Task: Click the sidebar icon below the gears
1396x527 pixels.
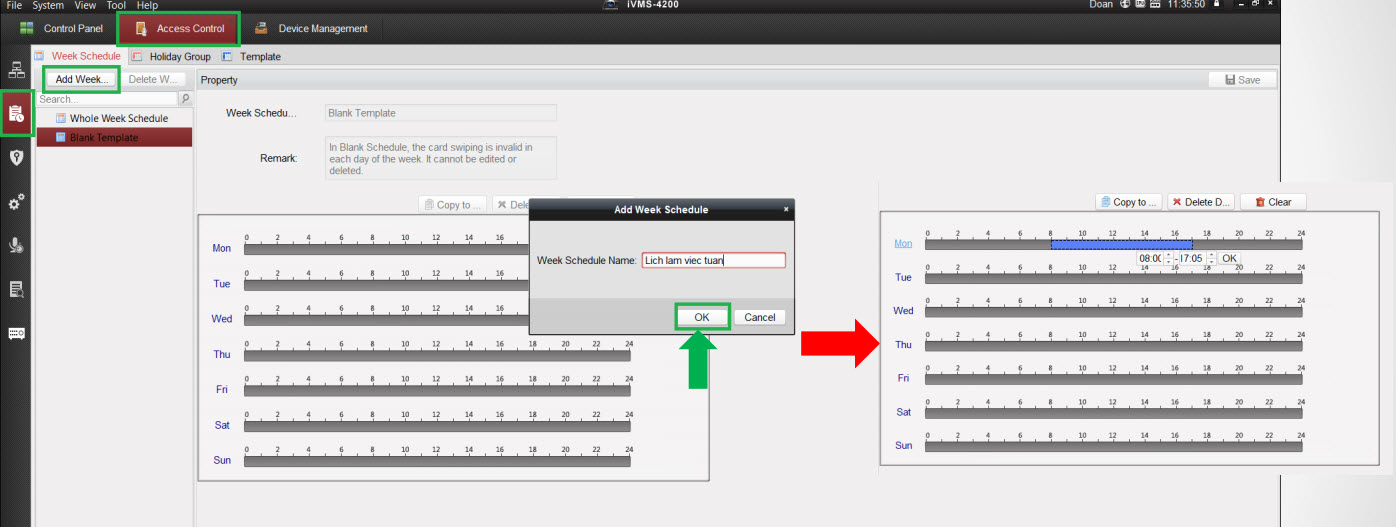Action: point(17,245)
